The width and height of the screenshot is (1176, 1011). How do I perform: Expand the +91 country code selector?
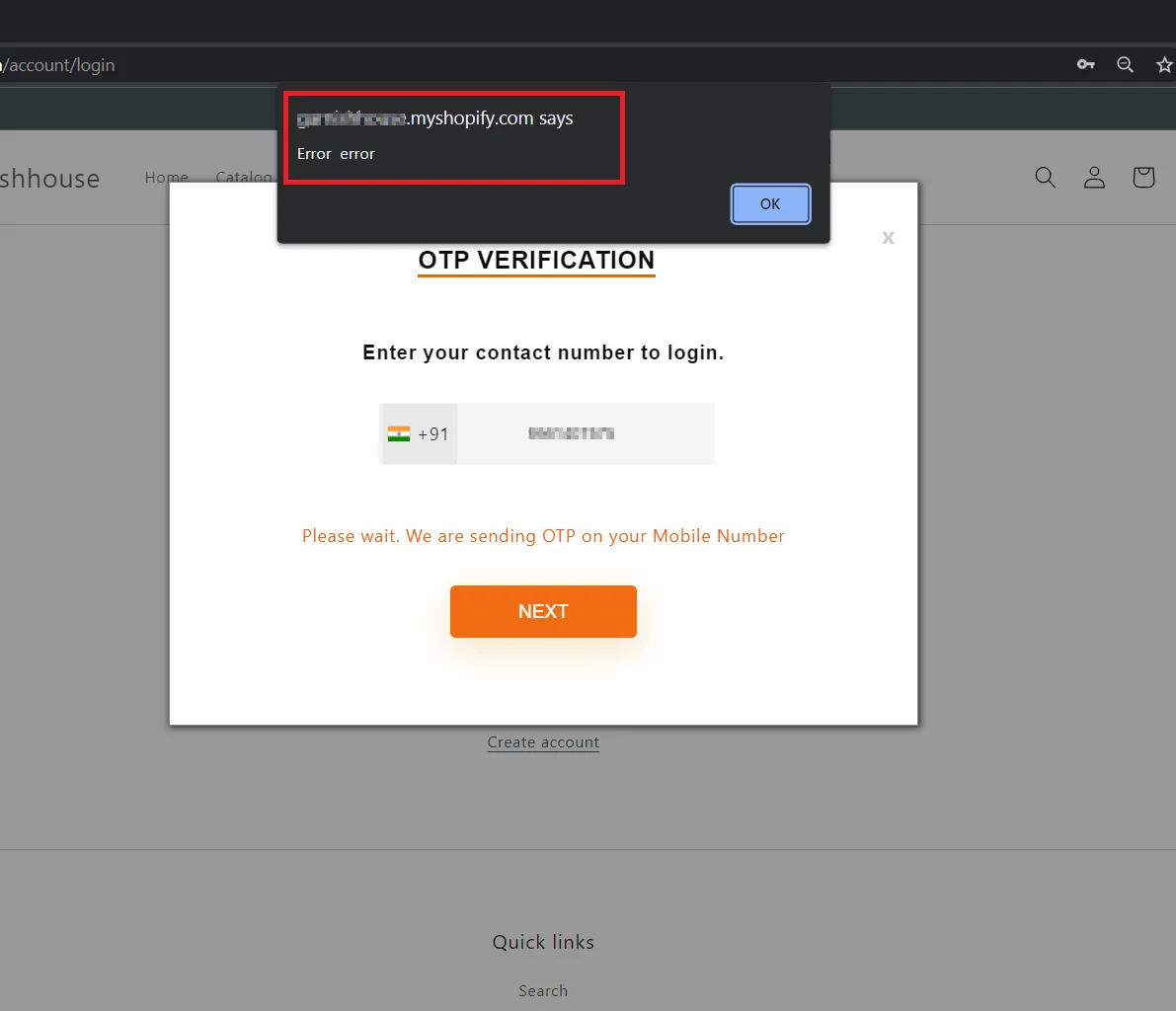[420, 434]
